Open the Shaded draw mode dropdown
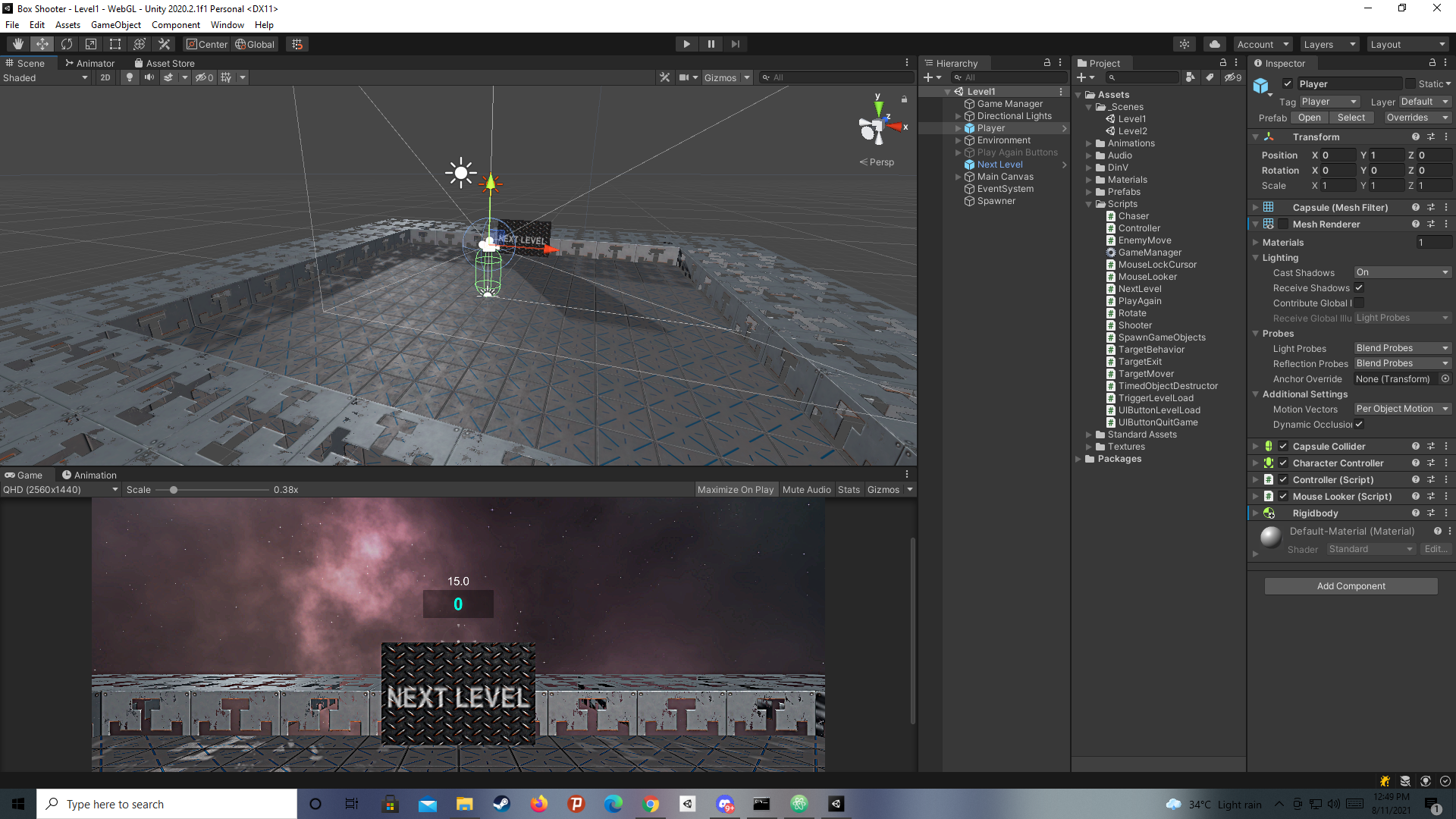Image resolution: width=1456 pixels, height=819 pixels. tap(45, 77)
